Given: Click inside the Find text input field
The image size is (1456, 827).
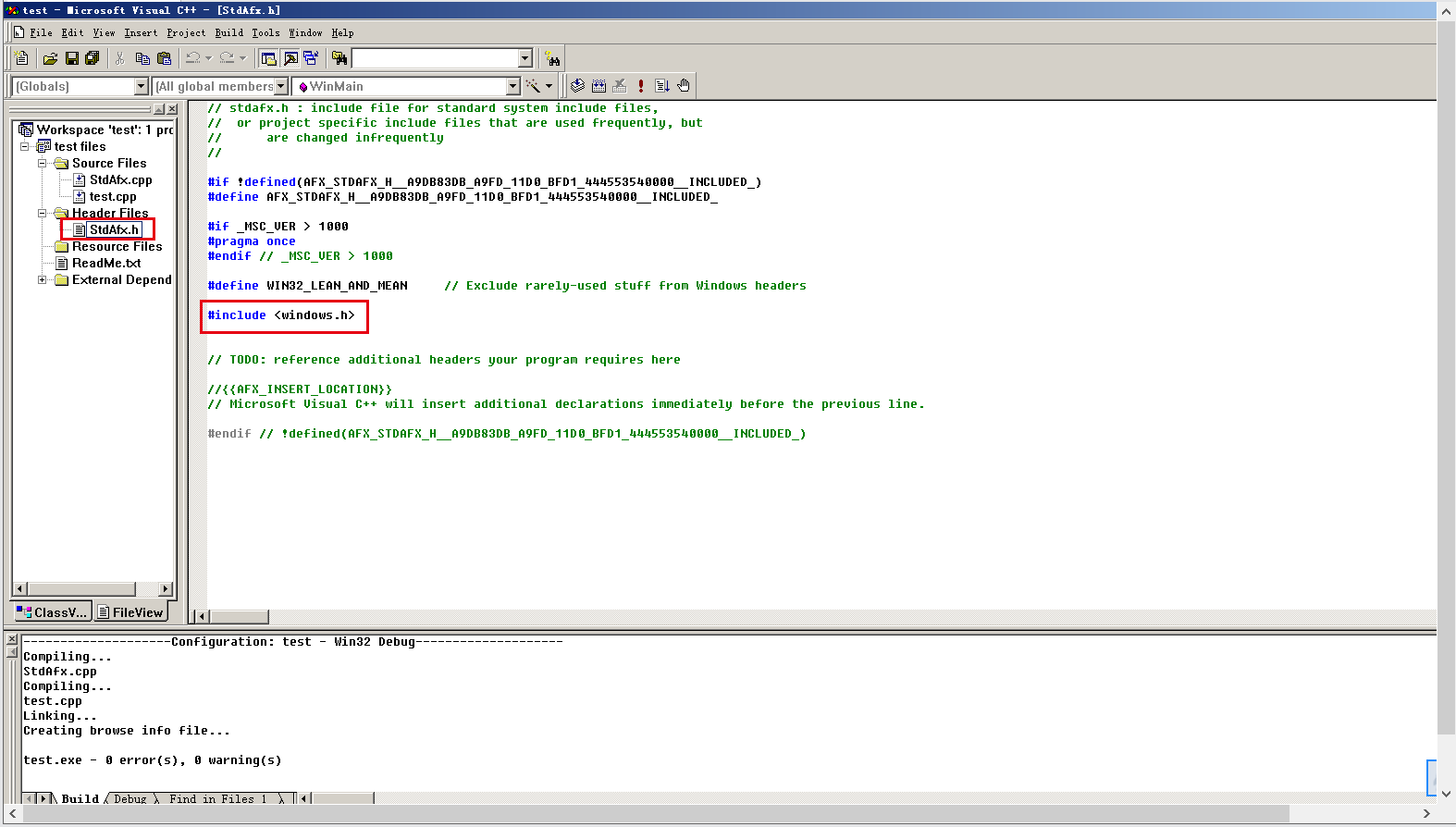Looking at the screenshot, I should pos(435,58).
